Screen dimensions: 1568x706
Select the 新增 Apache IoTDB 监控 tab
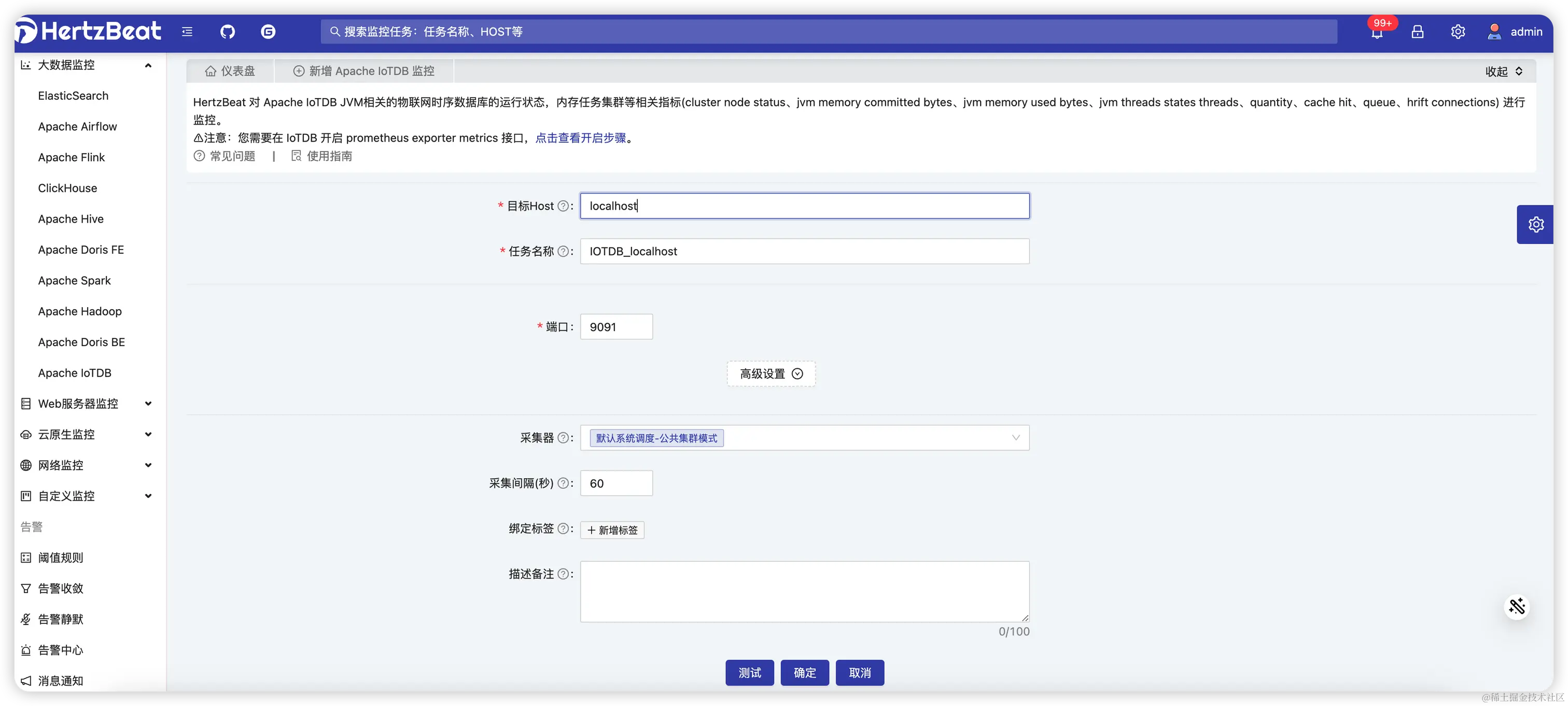pyautogui.click(x=363, y=71)
